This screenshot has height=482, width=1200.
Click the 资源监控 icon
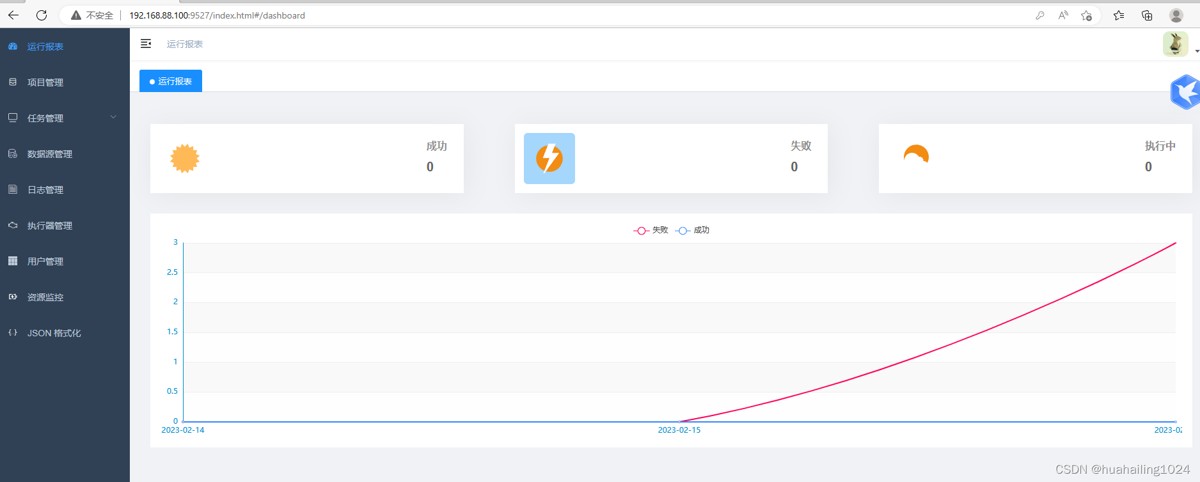tap(13, 297)
